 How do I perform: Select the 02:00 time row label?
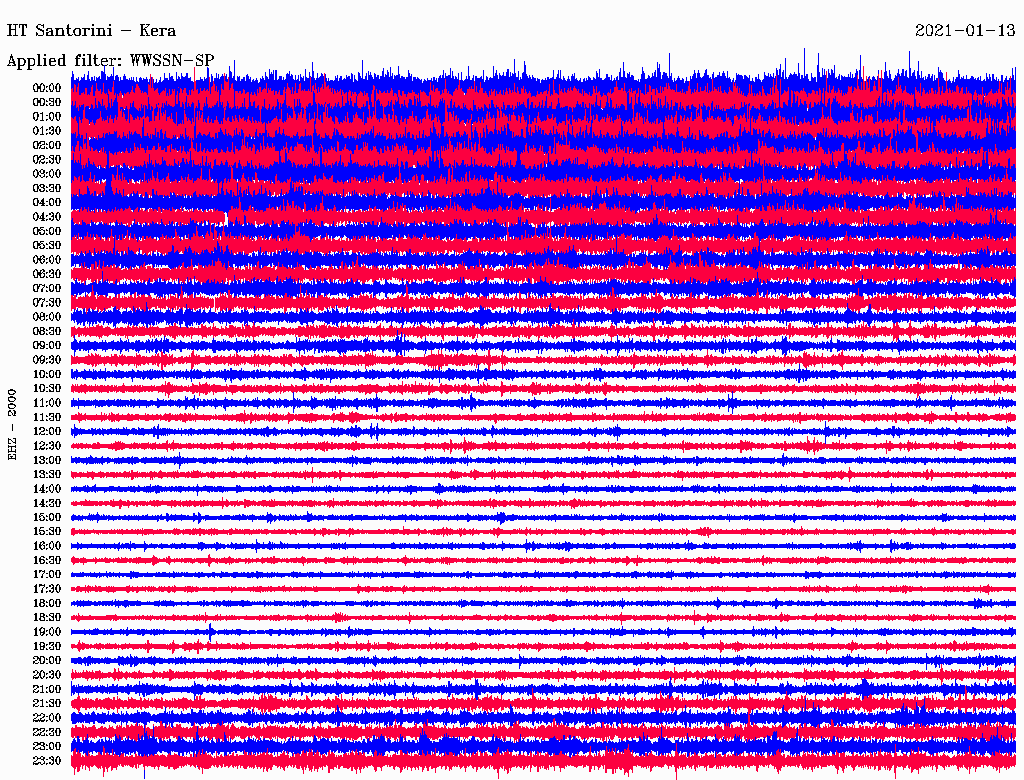pyautogui.click(x=47, y=145)
